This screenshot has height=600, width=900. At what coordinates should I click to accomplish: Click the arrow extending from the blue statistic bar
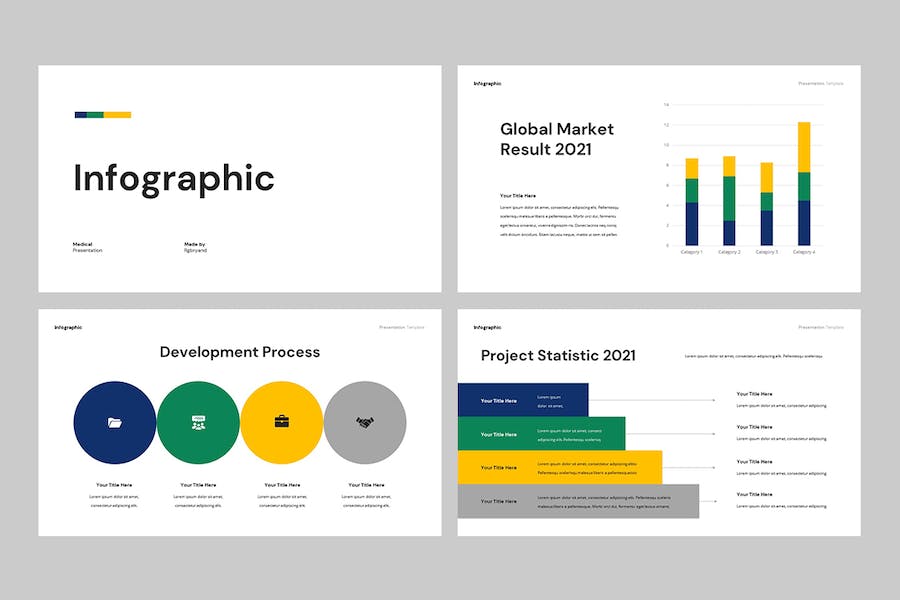[x=652, y=400]
